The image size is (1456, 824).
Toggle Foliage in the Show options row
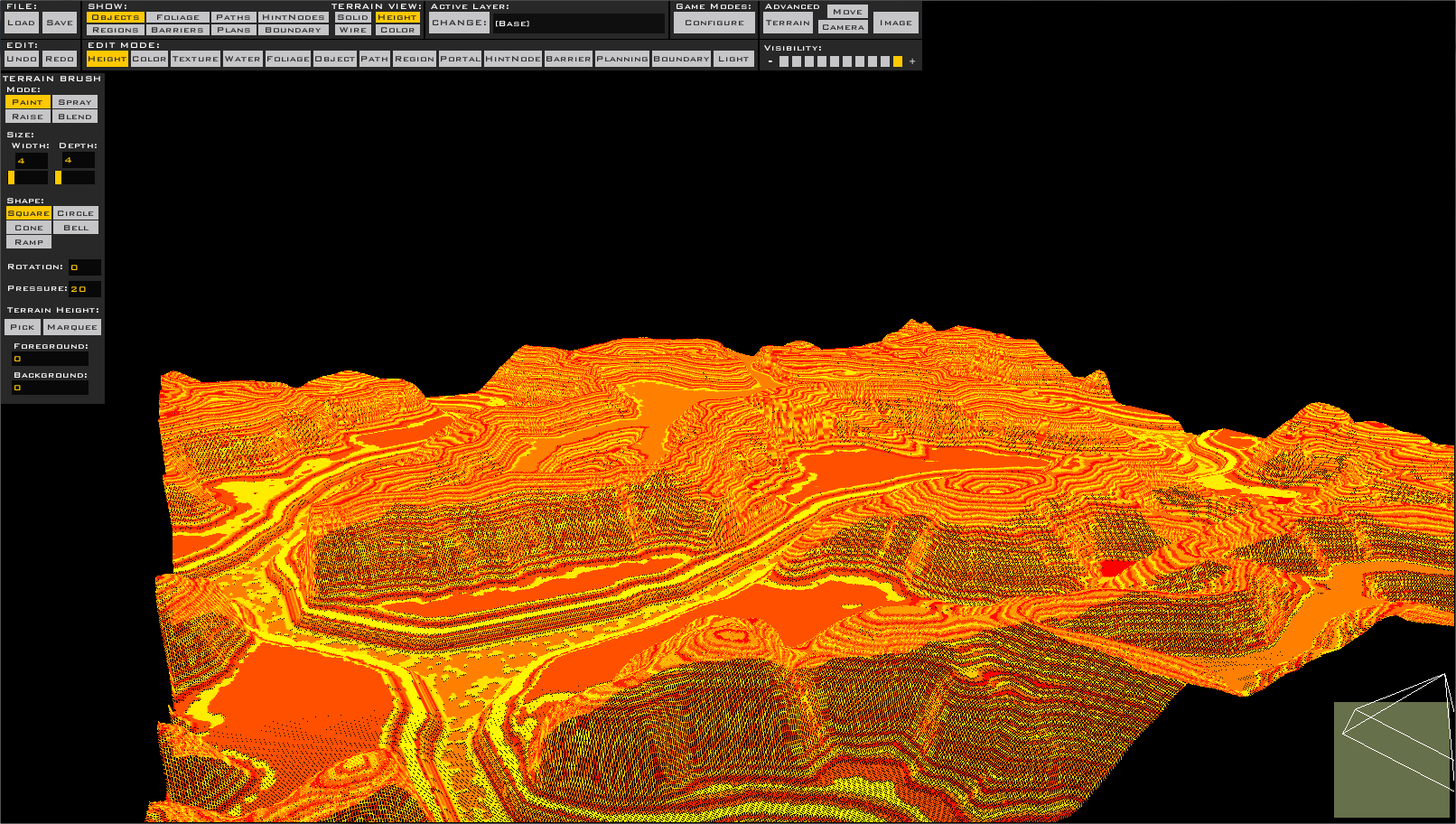(x=178, y=17)
